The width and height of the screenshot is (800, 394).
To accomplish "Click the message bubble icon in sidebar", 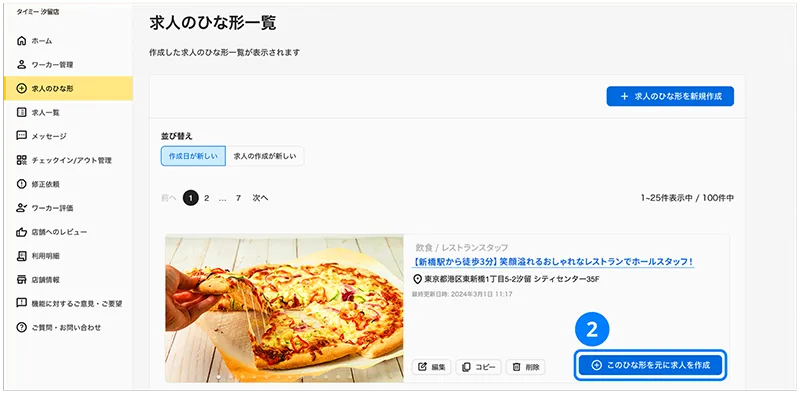I will coord(21,136).
